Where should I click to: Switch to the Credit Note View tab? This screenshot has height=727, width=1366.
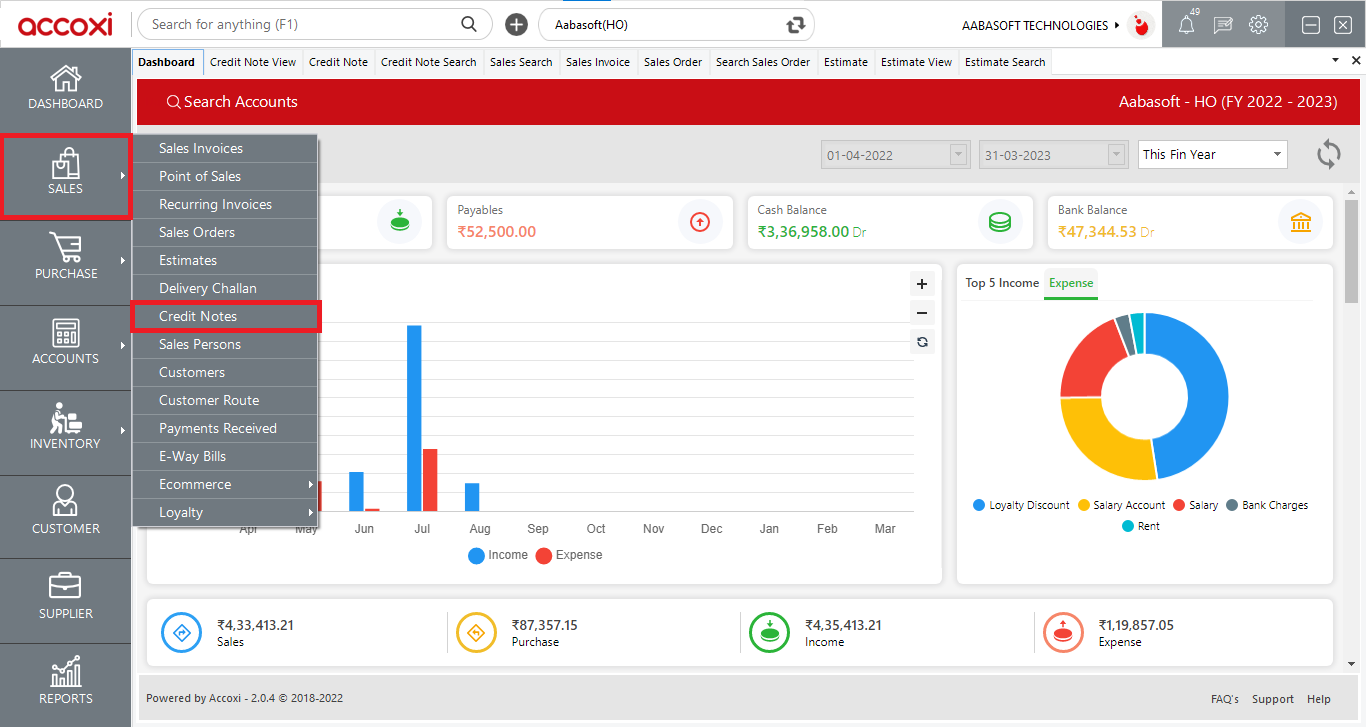[253, 62]
